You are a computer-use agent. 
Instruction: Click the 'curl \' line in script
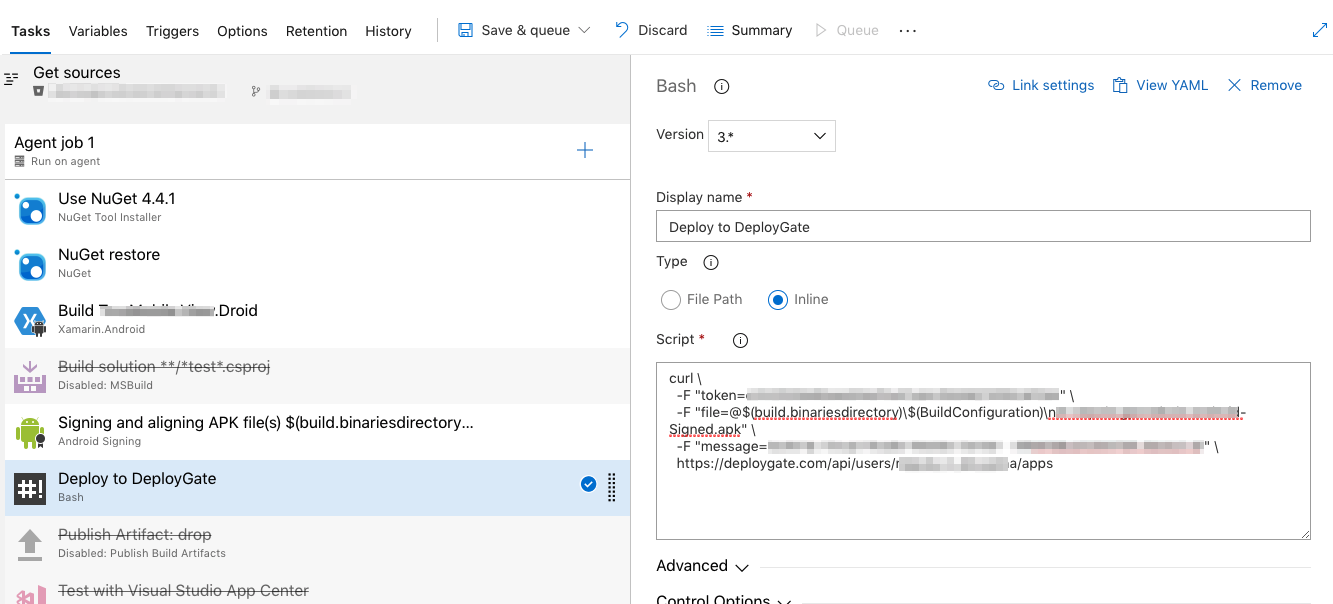click(x=683, y=379)
